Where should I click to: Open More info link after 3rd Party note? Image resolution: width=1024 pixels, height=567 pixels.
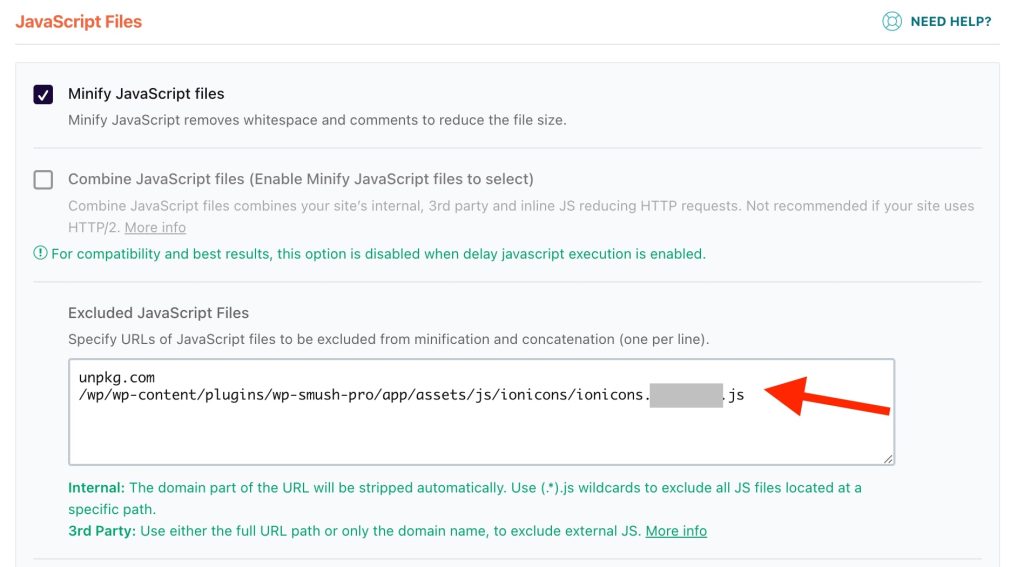676,531
